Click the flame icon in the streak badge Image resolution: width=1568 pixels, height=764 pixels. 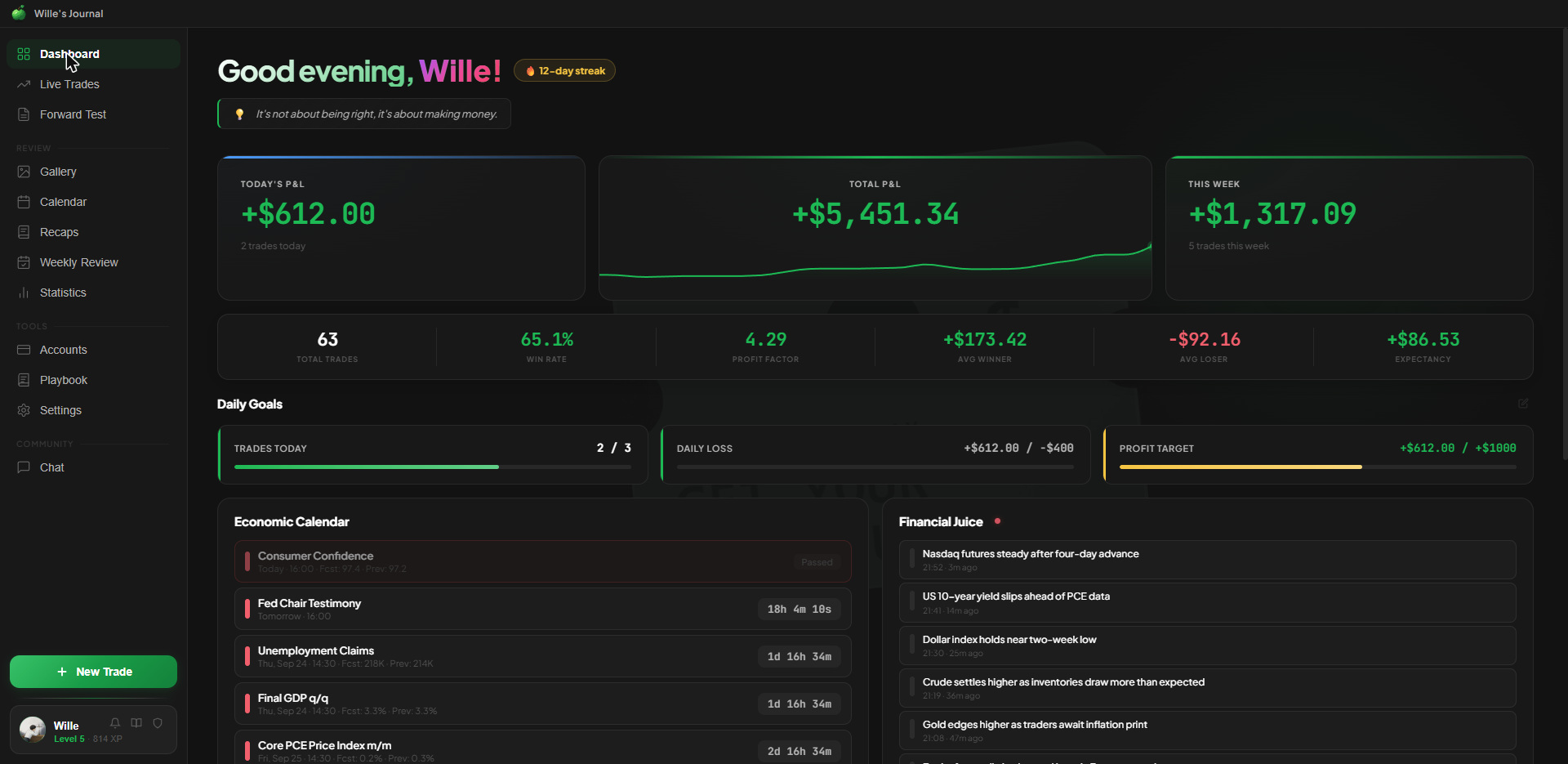530,71
